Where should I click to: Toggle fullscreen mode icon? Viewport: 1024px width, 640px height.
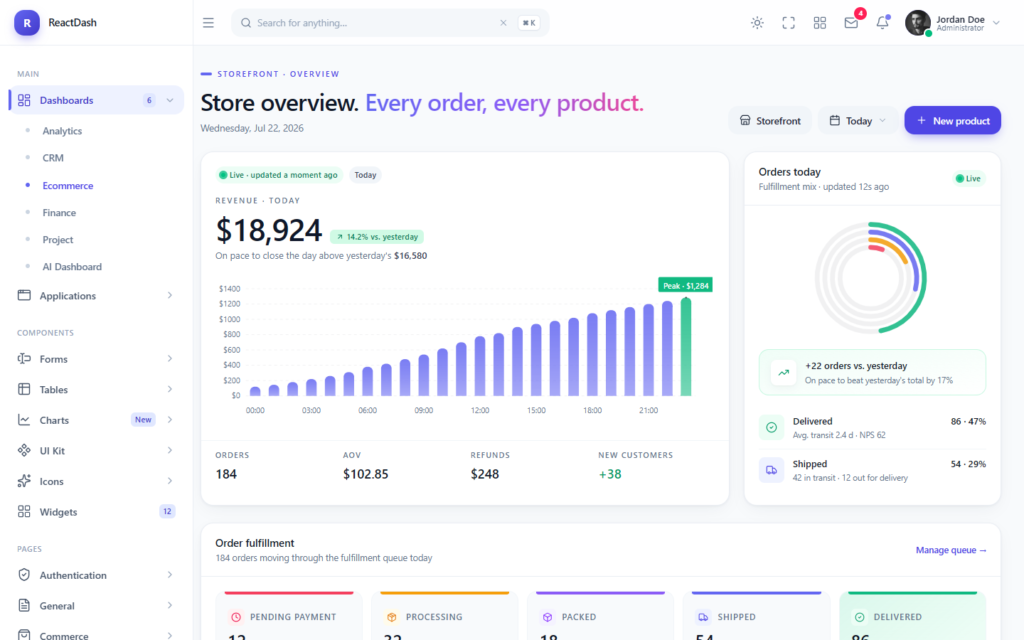click(x=788, y=23)
